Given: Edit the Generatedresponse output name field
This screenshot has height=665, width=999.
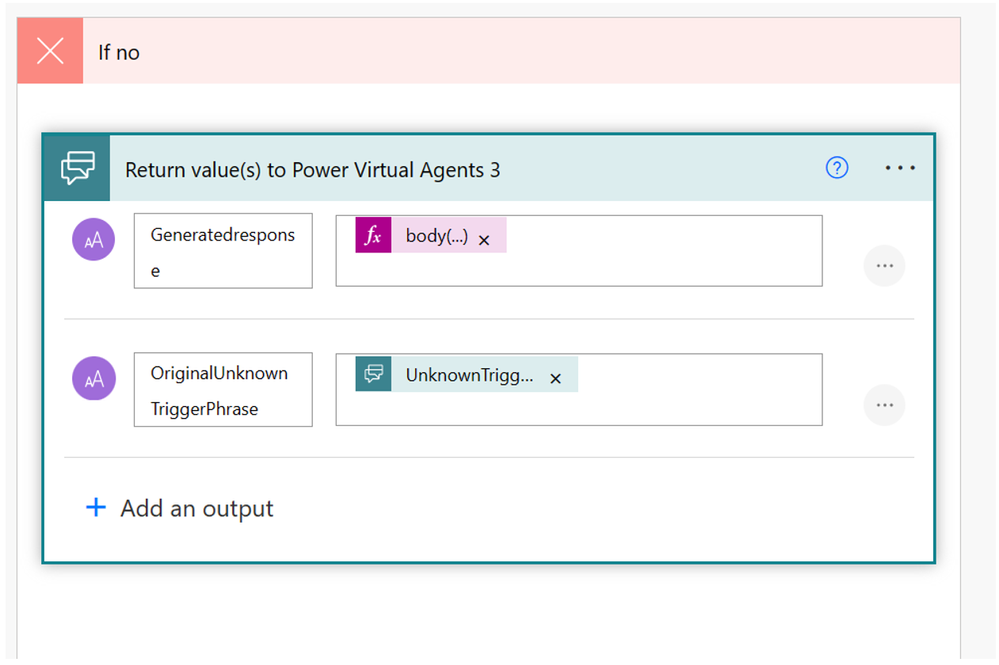Looking at the screenshot, I should pyautogui.click(x=223, y=251).
